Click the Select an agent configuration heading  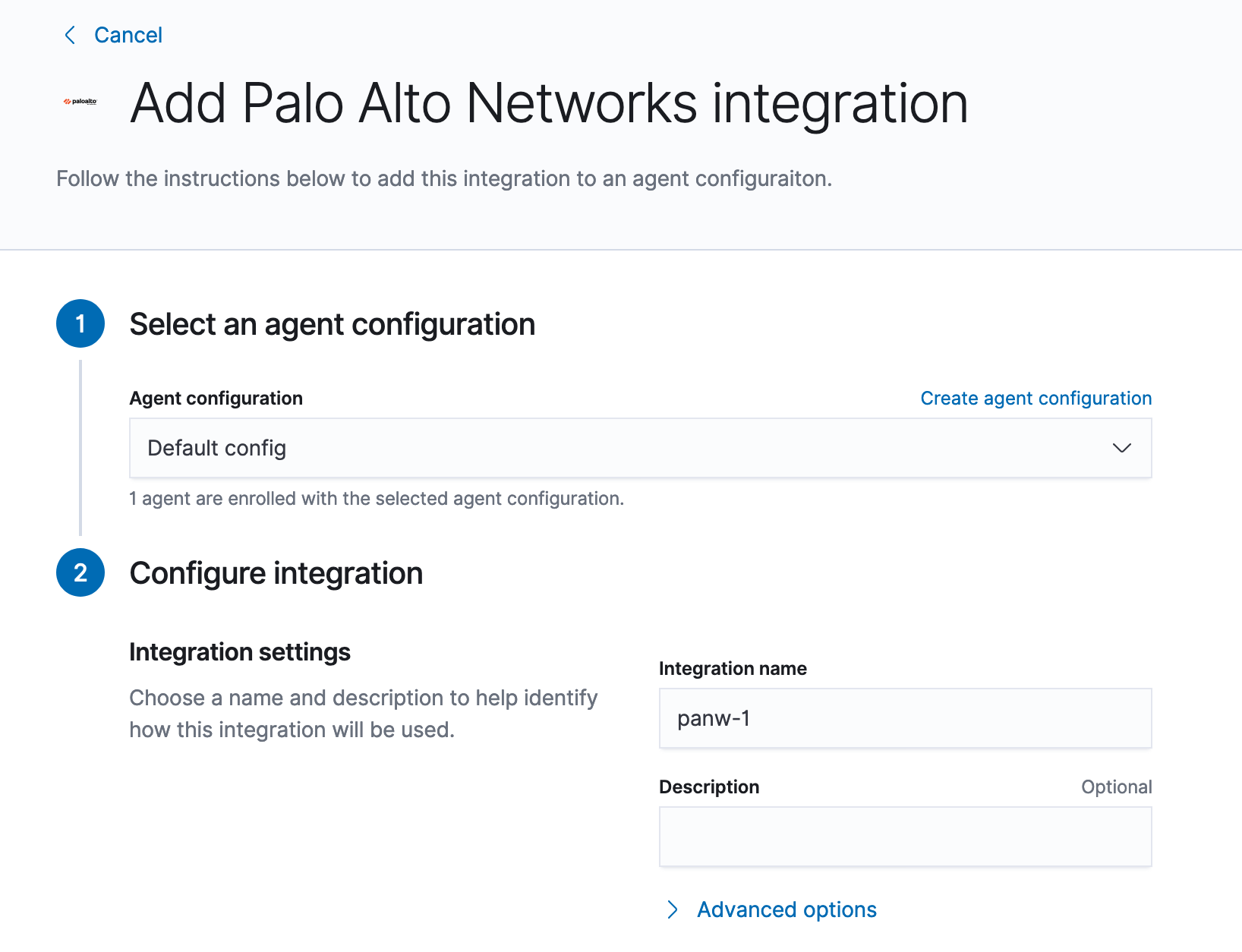click(333, 324)
